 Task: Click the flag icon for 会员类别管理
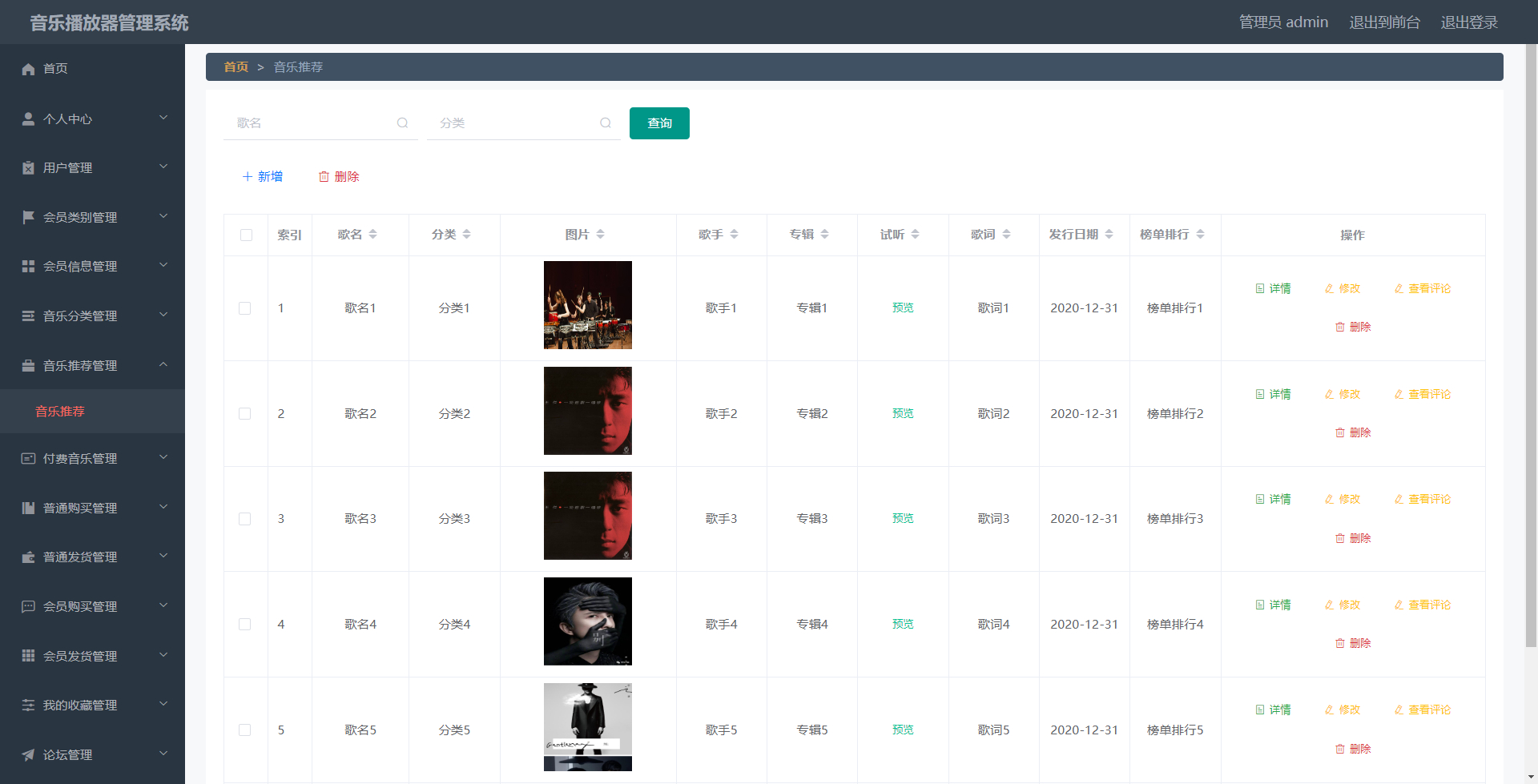click(x=28, y=216)
